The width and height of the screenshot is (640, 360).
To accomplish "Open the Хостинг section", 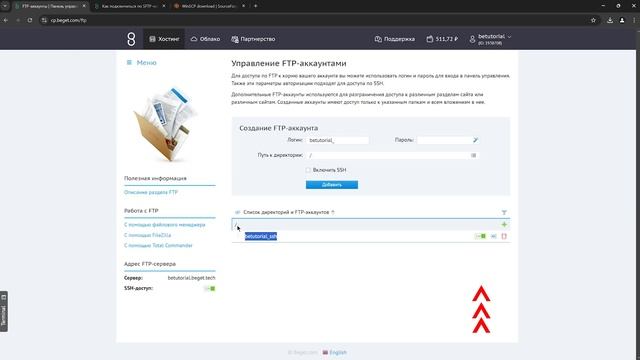I will 164,39.
